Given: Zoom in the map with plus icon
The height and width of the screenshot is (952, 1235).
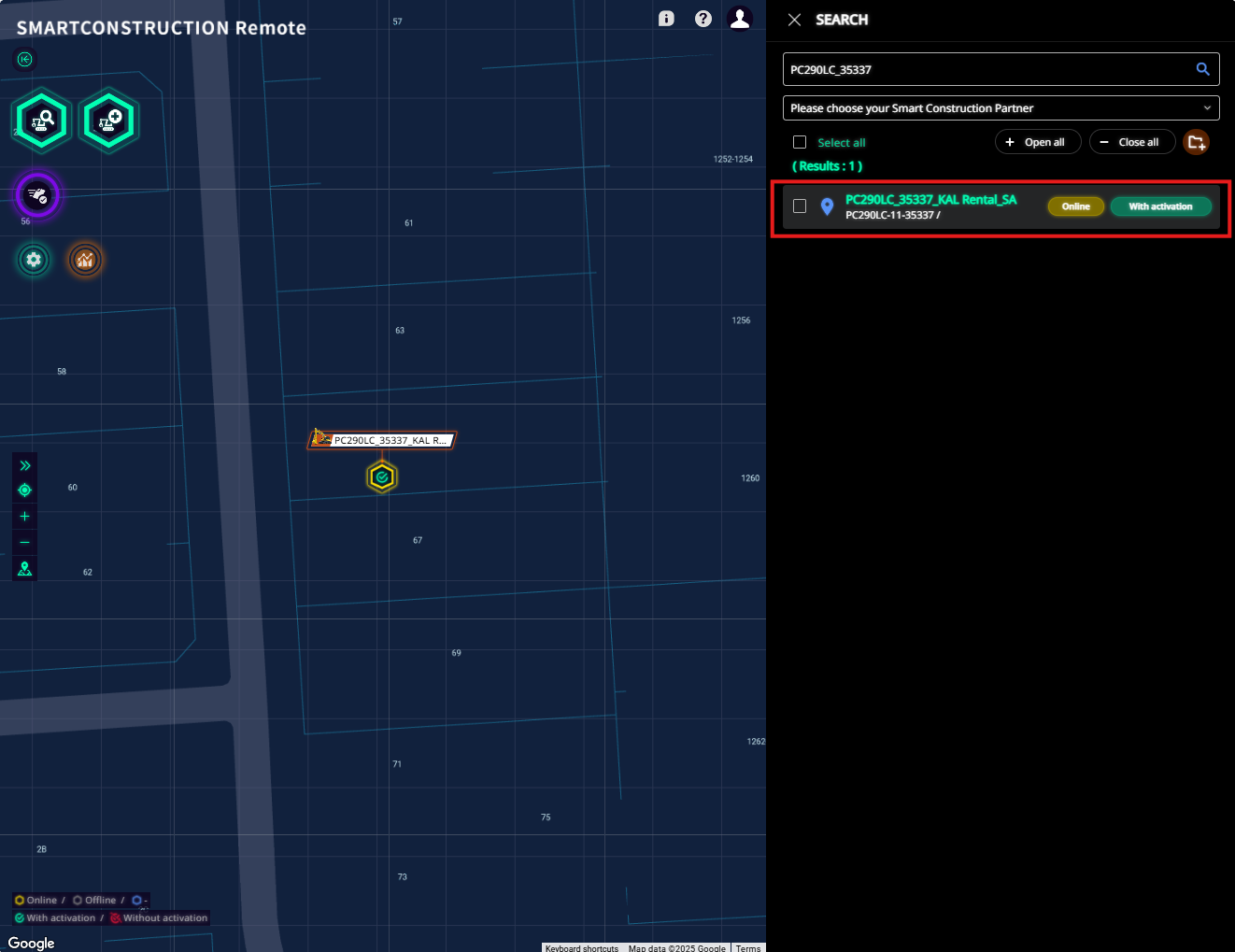Looking at the screenshot, I should [25, 517].
